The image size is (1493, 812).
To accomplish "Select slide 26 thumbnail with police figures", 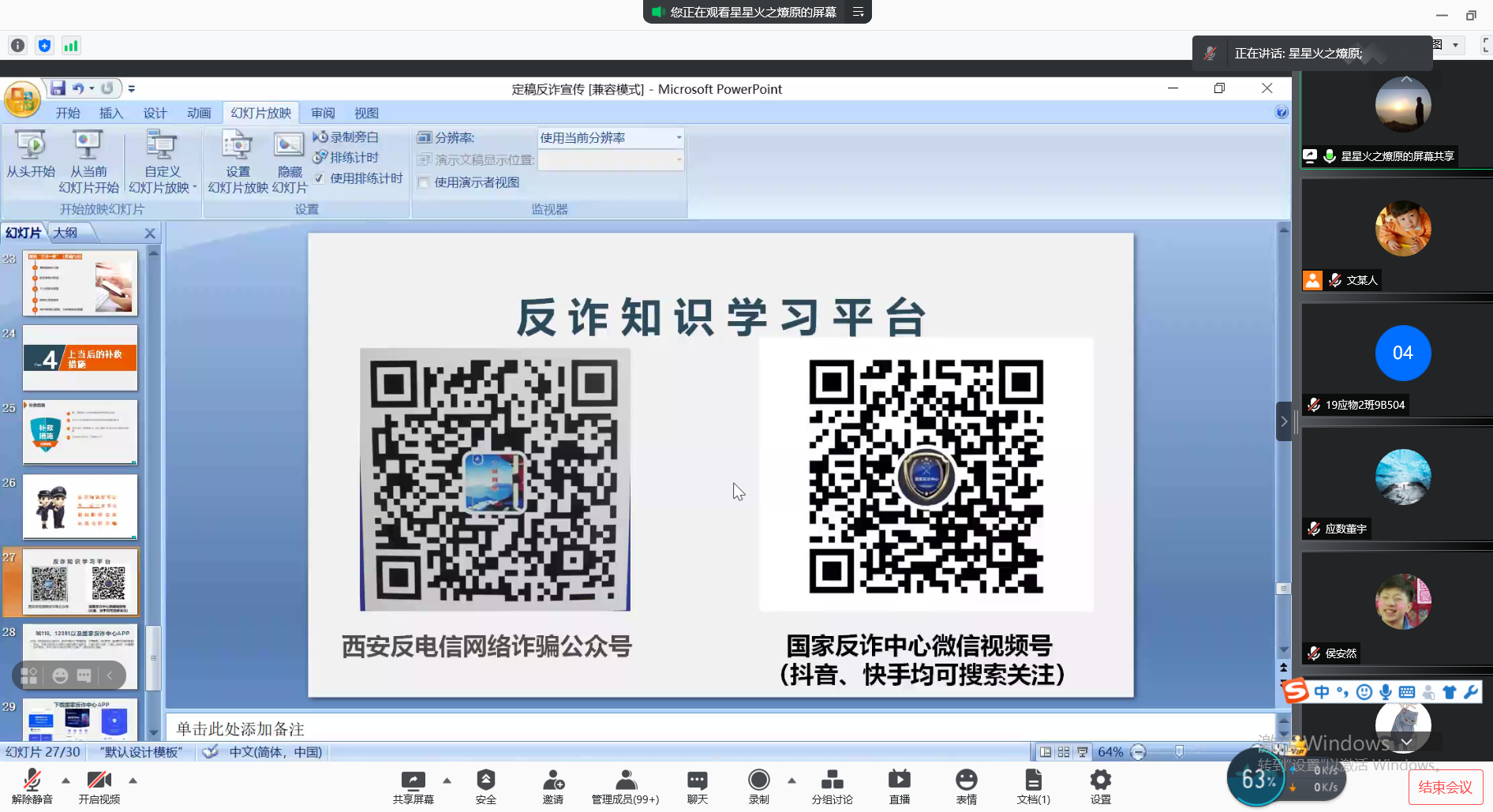I will click(80, 507).
